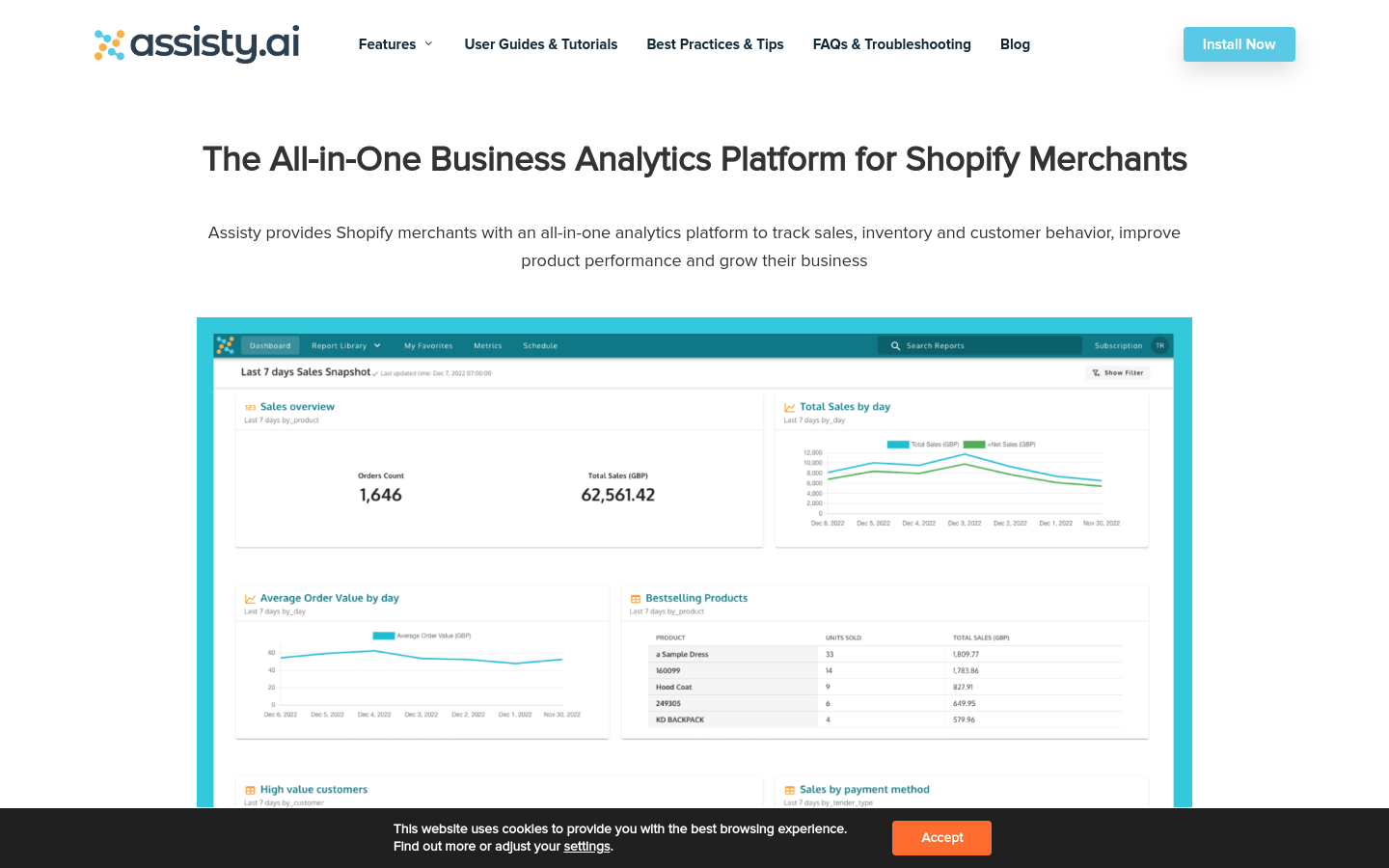Click Average Order Value chart icon
This screenshot has height=868, width=1389.
(250, 599)
